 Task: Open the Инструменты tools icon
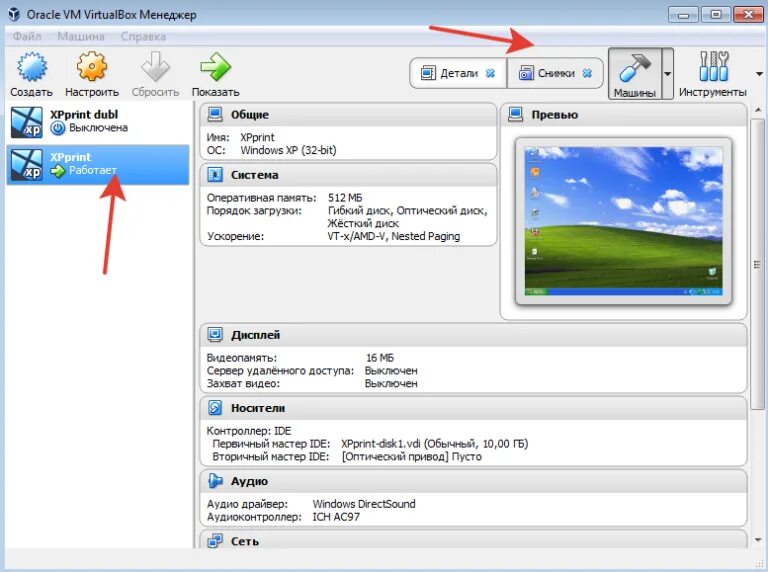pos(713,67)
